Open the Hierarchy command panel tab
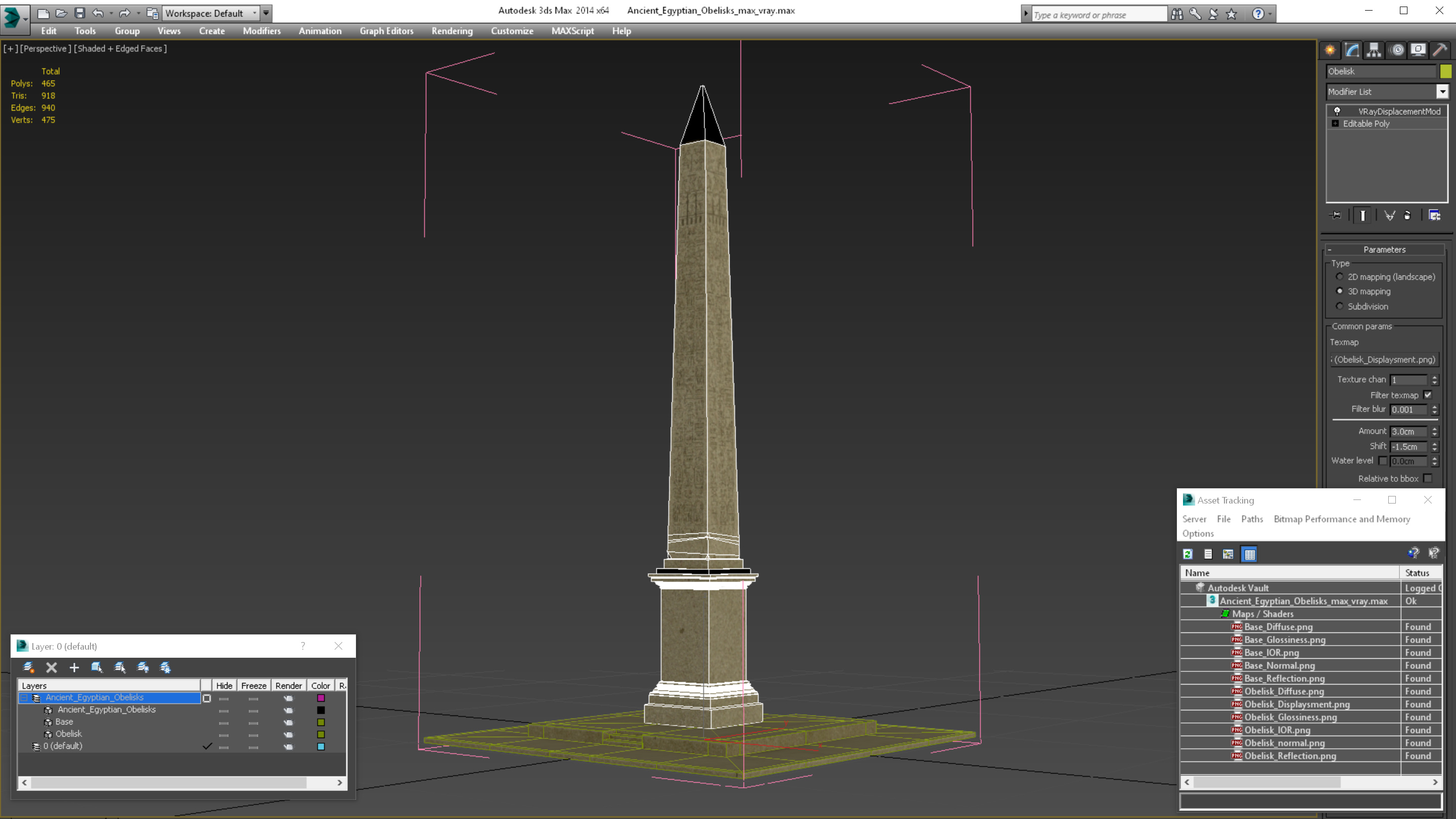This screenshot has width=1456, height=819. [1374, 51]
